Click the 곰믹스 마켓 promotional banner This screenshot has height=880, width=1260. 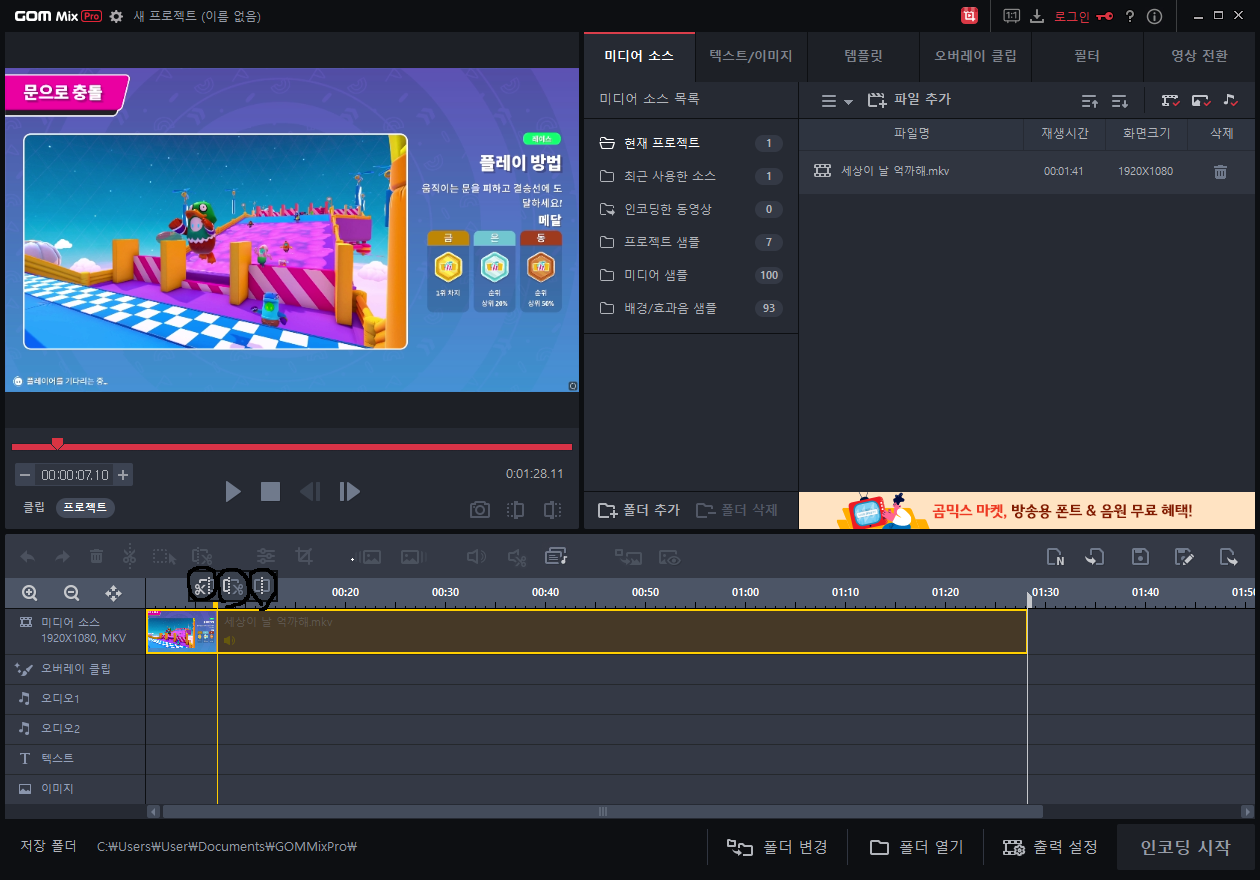coord(1027,510)
